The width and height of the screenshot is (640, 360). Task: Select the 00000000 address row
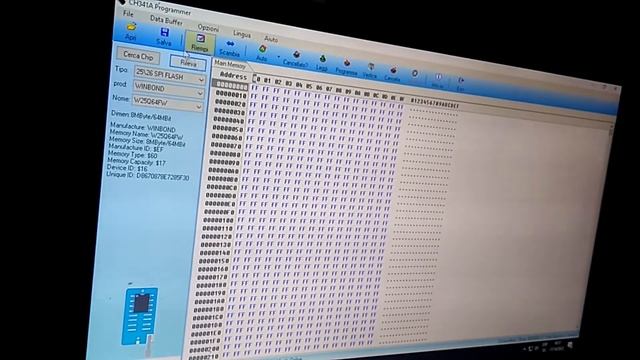231,85
